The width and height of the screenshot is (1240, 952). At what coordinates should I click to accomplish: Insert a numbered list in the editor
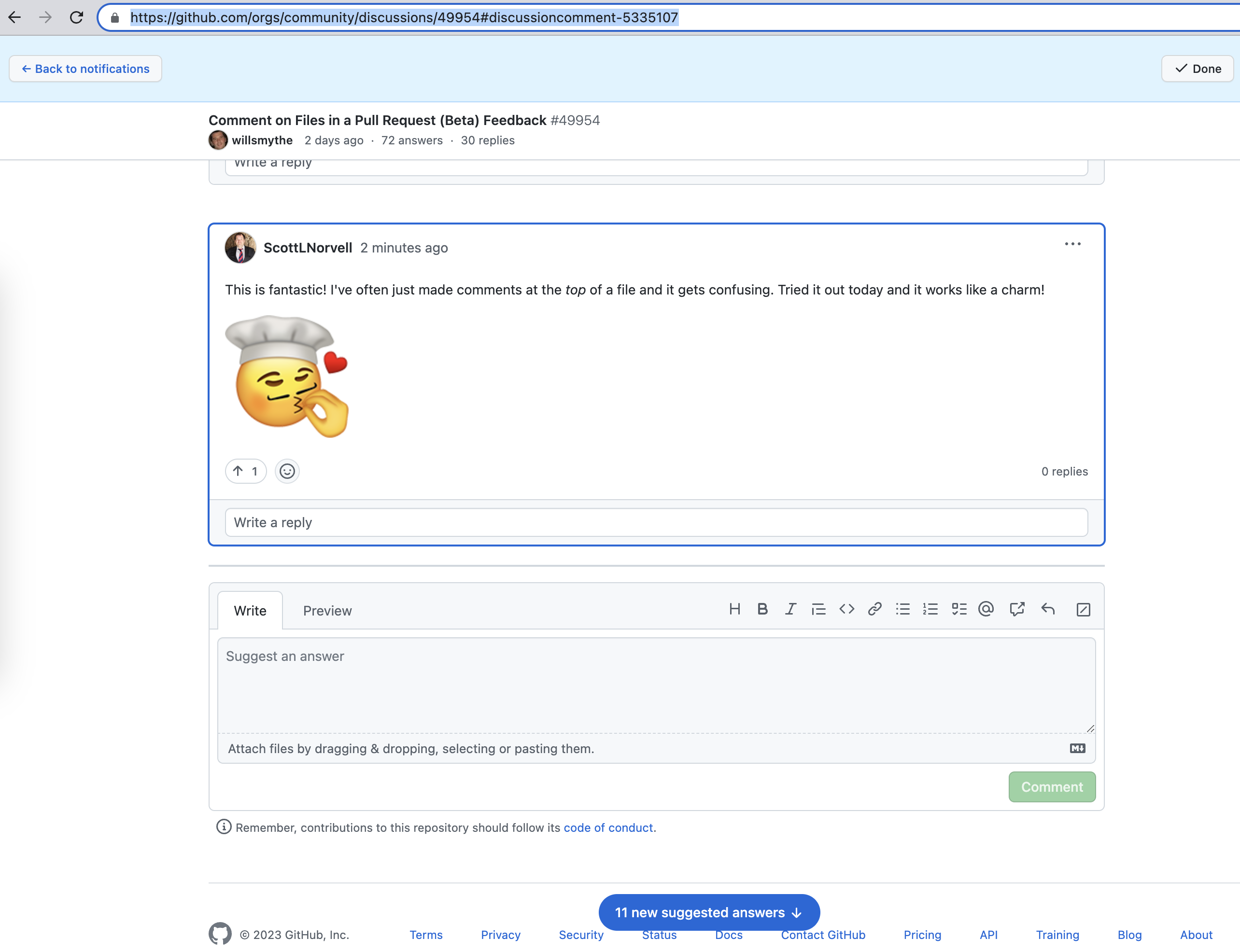(x=930, y=609)
